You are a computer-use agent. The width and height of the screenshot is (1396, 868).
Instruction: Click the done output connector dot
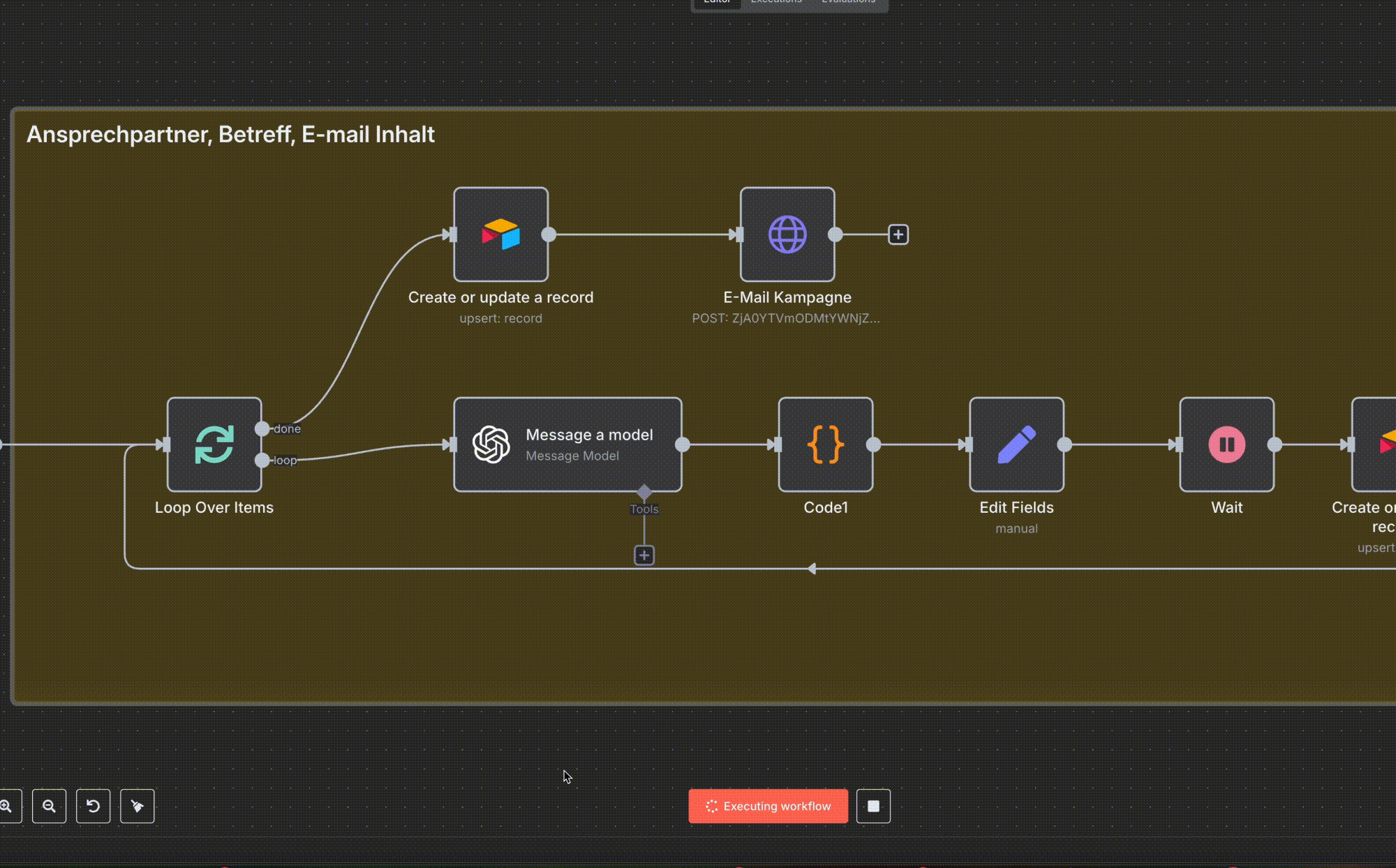pos(262,428)
